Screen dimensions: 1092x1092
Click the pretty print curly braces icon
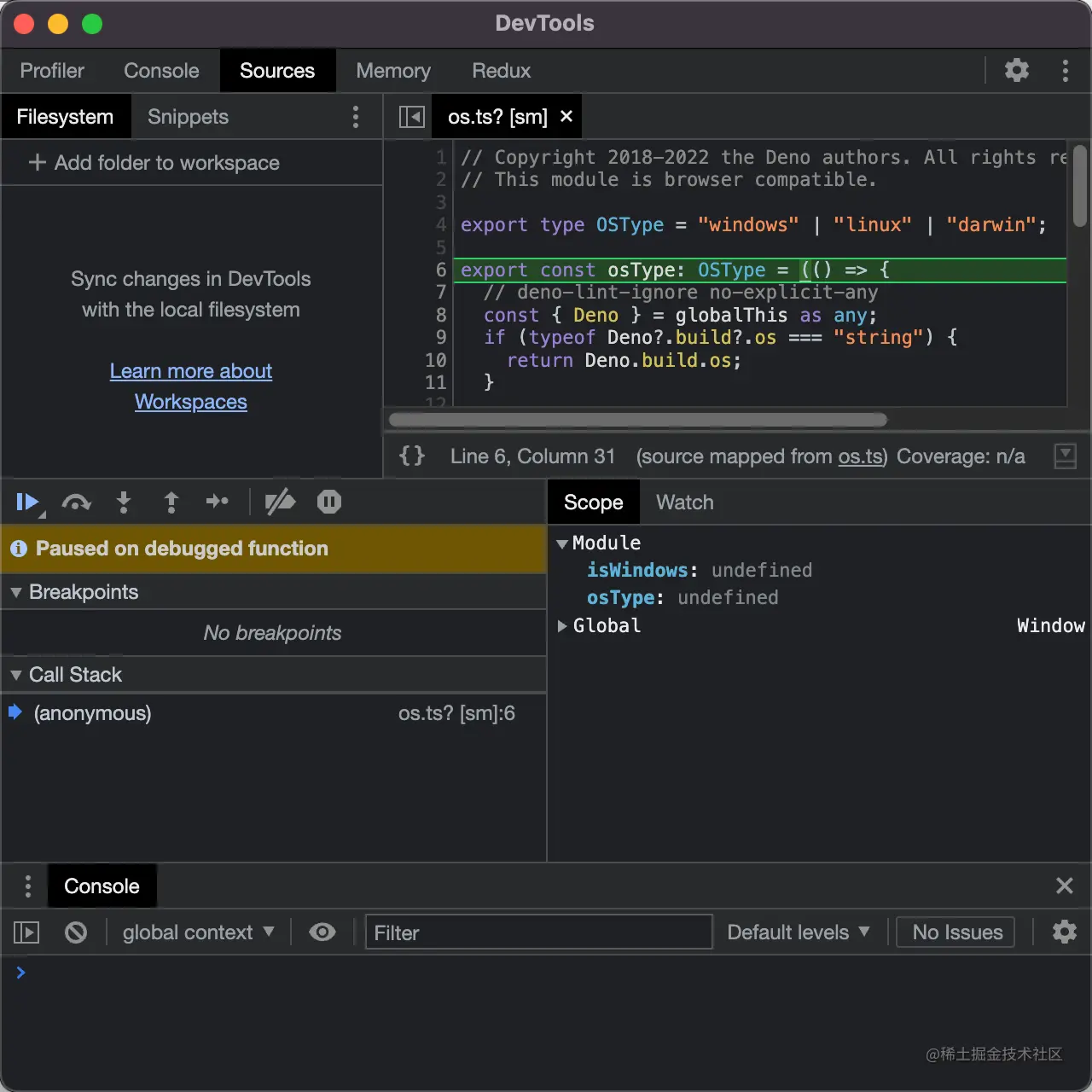pos(412,456)
